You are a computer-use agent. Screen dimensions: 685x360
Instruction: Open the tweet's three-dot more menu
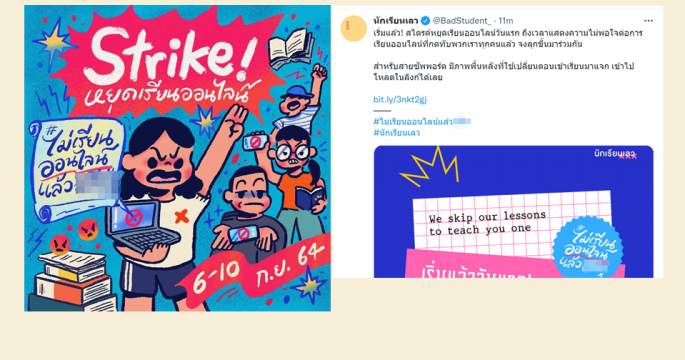(648, 21)
